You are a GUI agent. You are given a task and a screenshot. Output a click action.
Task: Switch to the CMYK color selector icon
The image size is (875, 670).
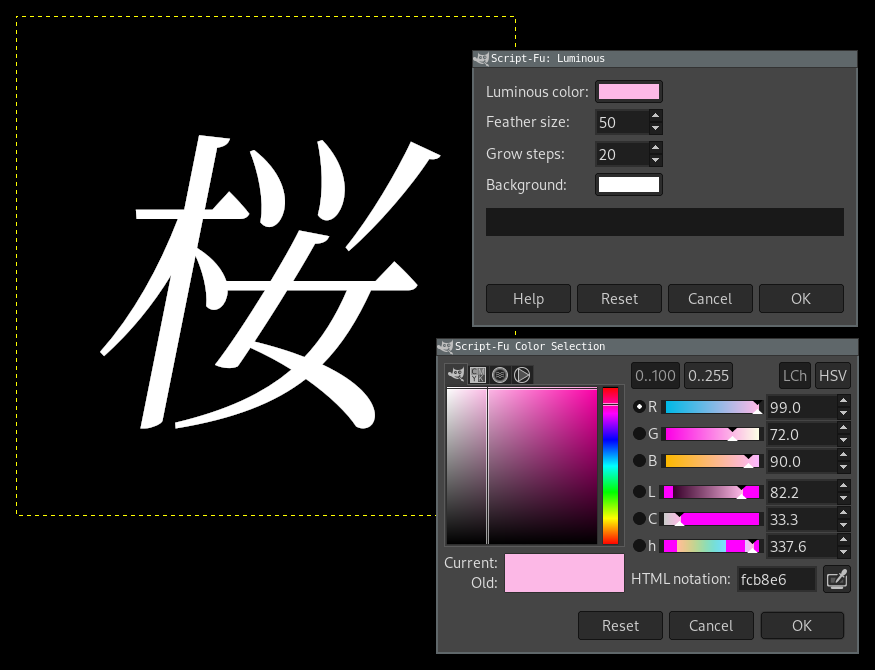coord(478,375)
